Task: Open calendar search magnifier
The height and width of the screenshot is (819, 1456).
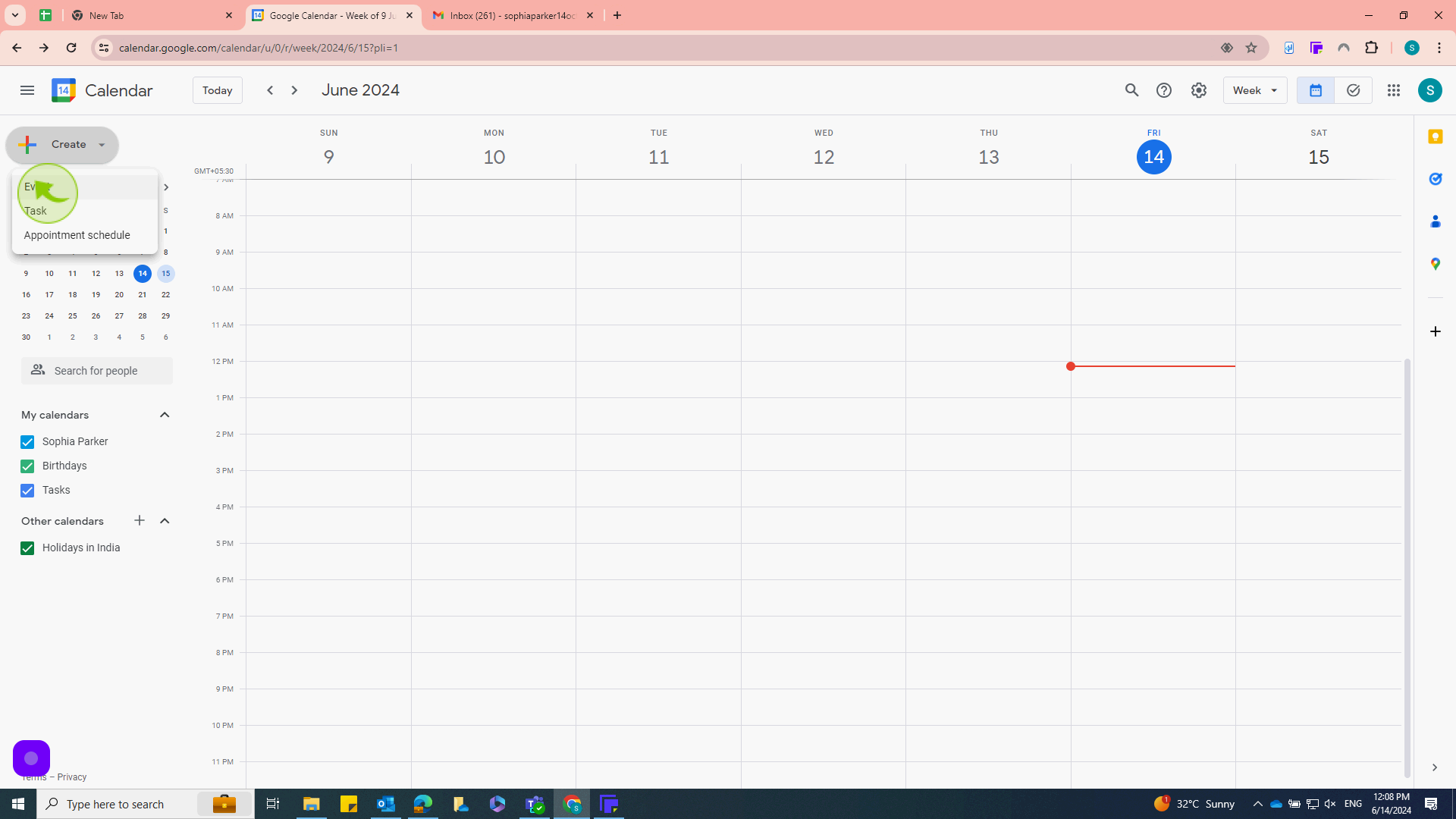Action: pos(1131,90)
